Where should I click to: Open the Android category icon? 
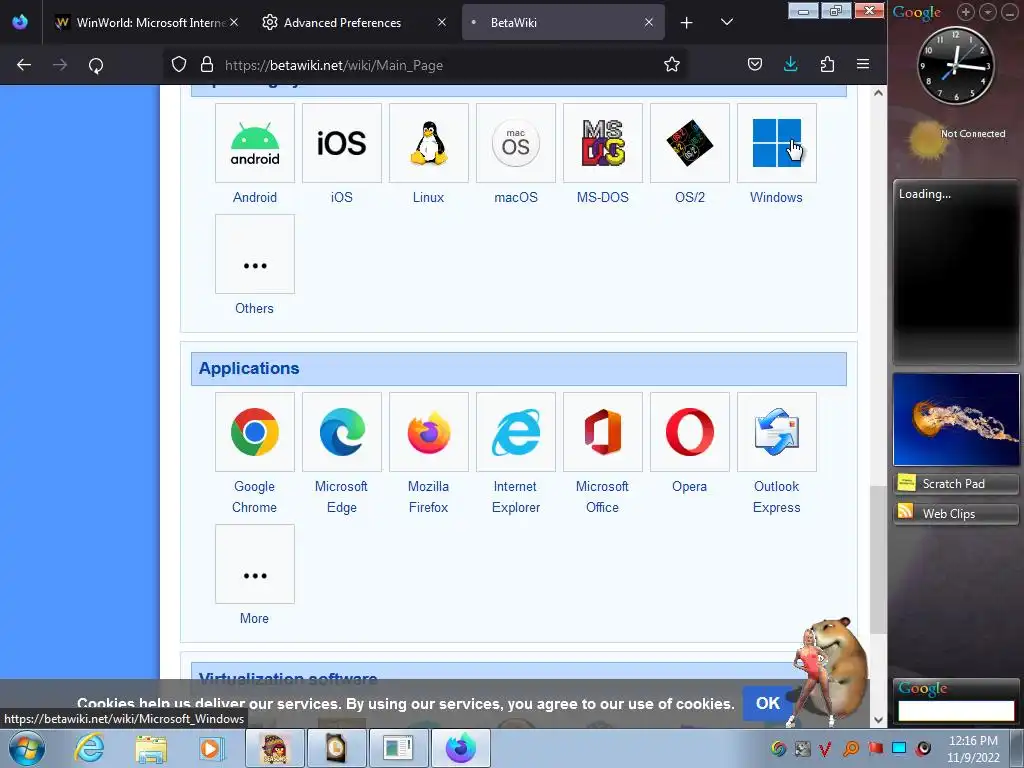[x=255, y=143]
